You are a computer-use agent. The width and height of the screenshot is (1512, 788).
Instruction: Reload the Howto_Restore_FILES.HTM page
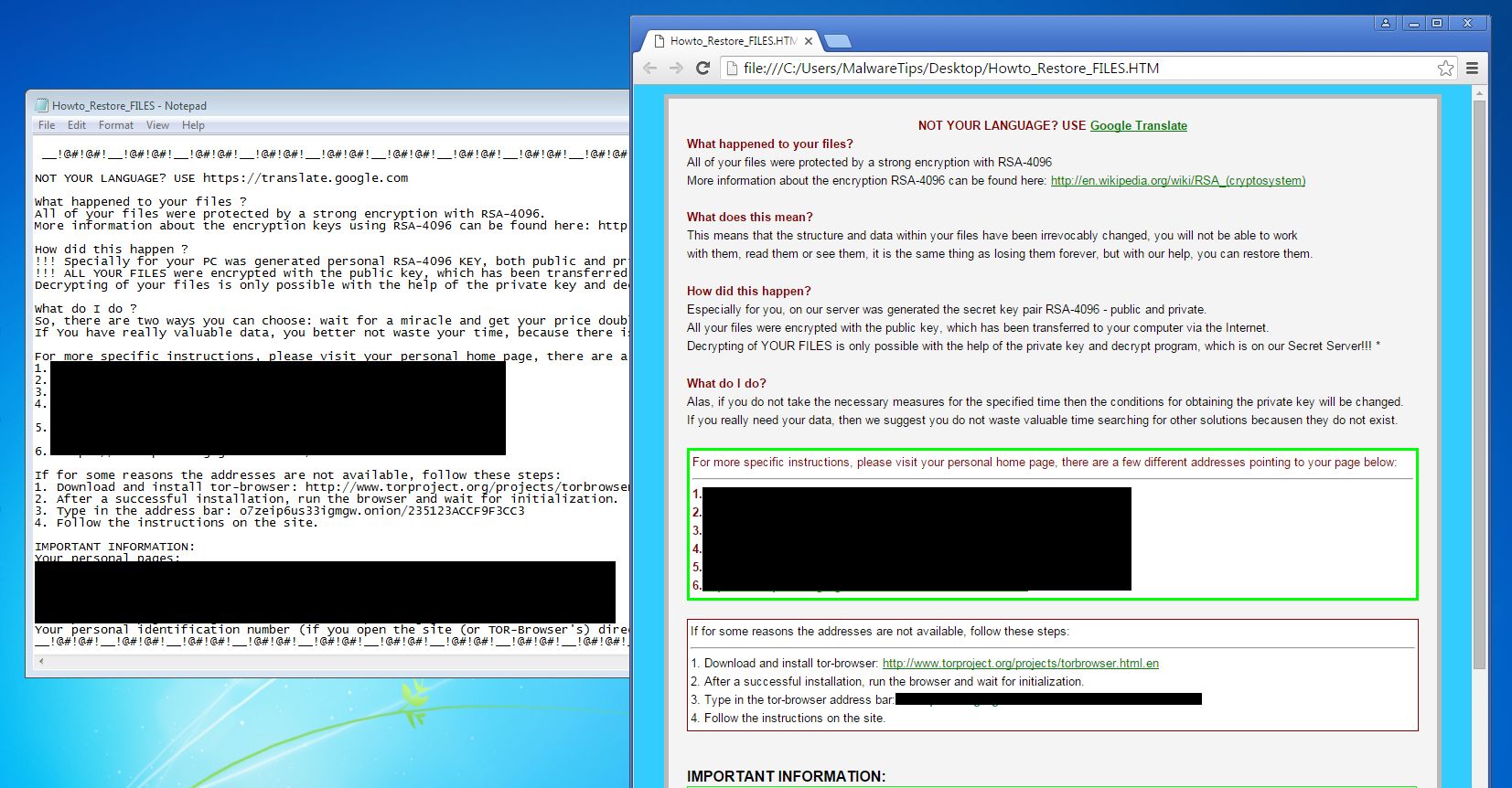coord(703,68)
